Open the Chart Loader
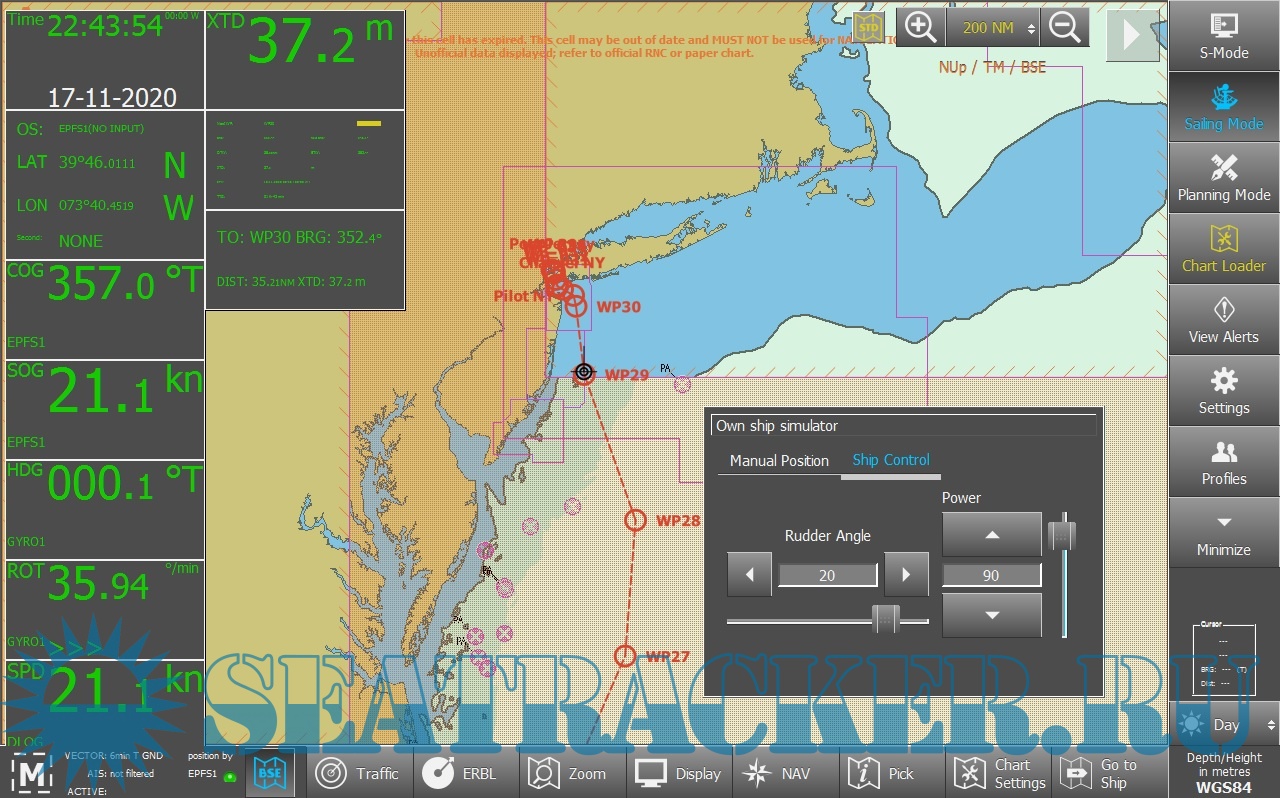Screen dimensions: 1280x798 coord(1224,249)
